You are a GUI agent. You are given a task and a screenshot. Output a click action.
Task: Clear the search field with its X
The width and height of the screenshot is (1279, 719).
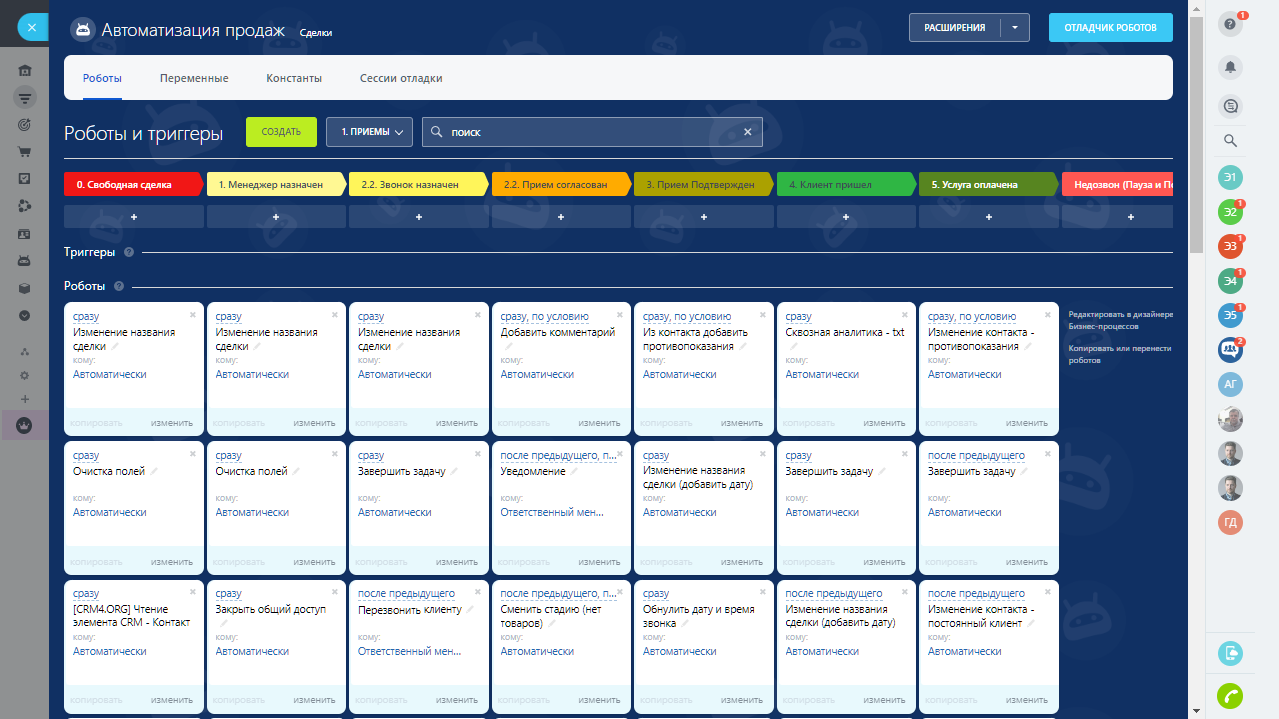(747, 132)
